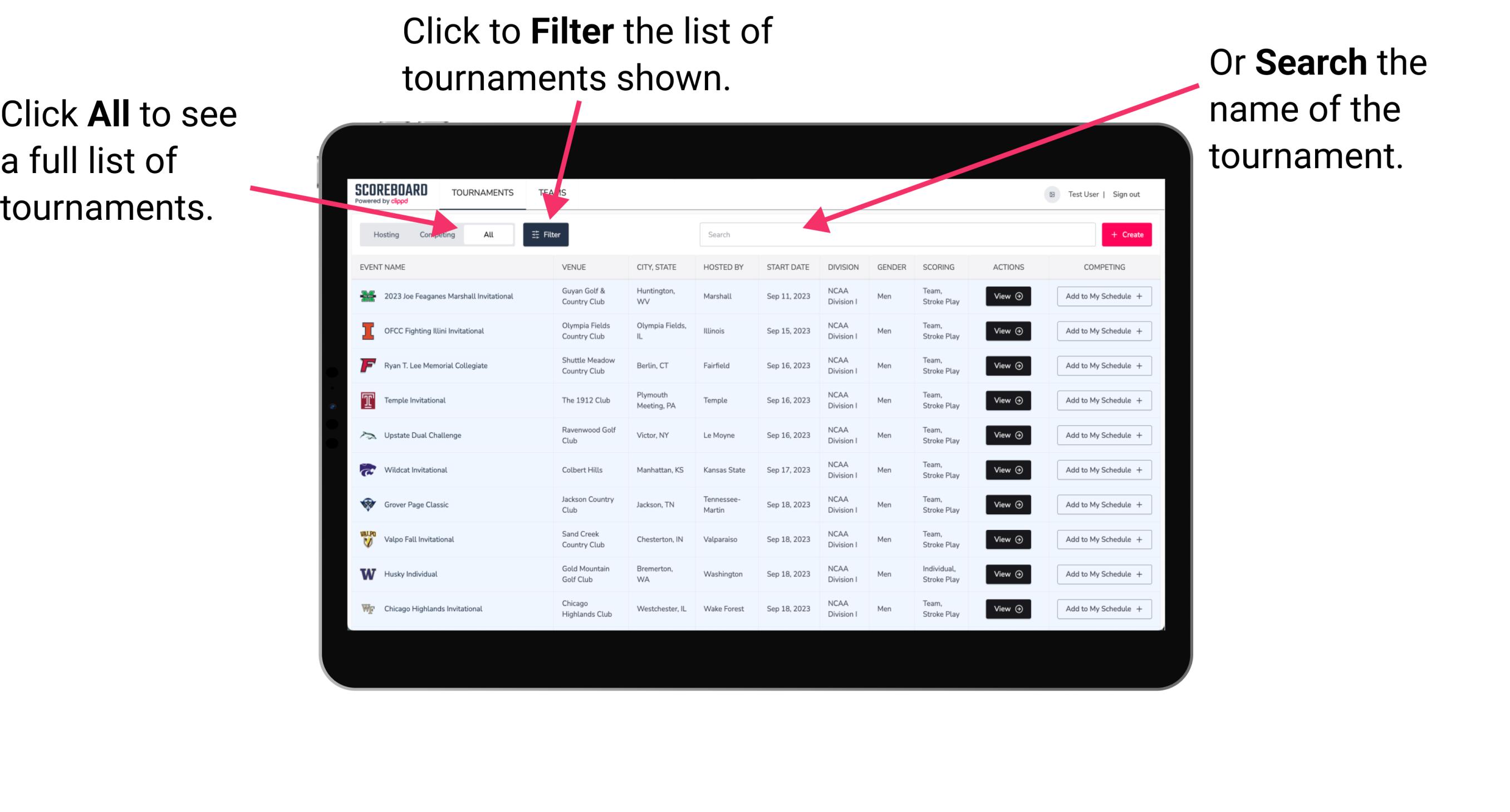Click the Marshall team logo icon
This screenshot has height=812, width=1510.
(x=370, y=296)
